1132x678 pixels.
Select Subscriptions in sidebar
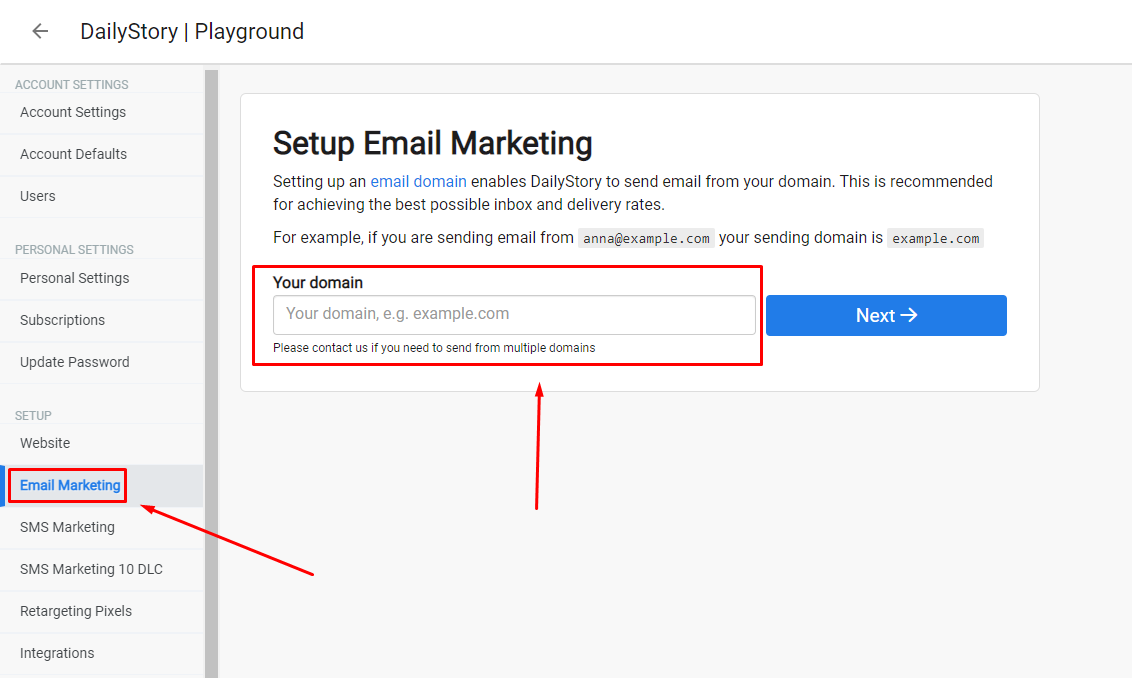[102, 321]
